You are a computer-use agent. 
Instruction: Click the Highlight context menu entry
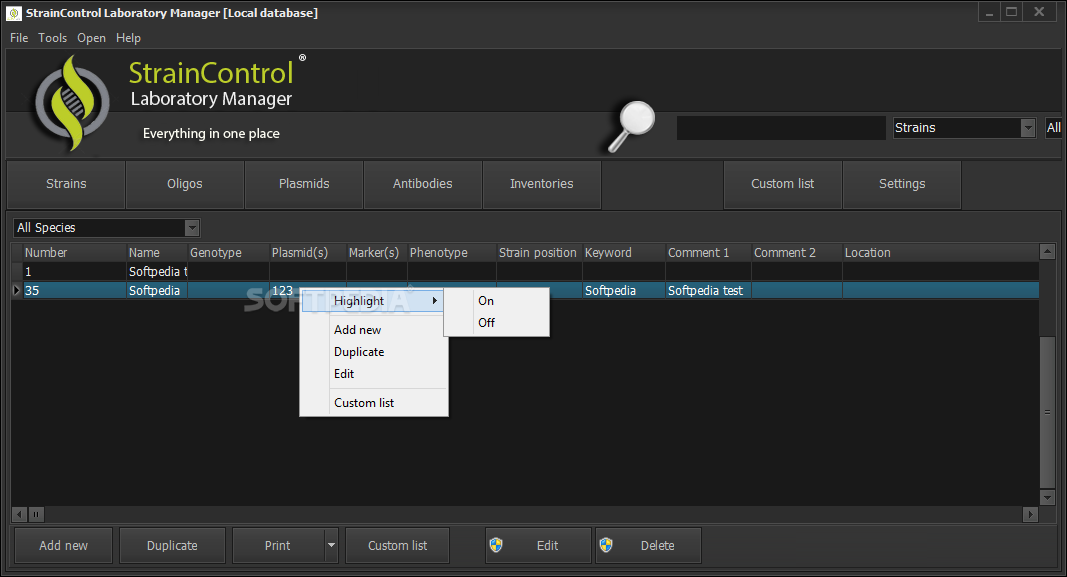(x=374, y=301)
